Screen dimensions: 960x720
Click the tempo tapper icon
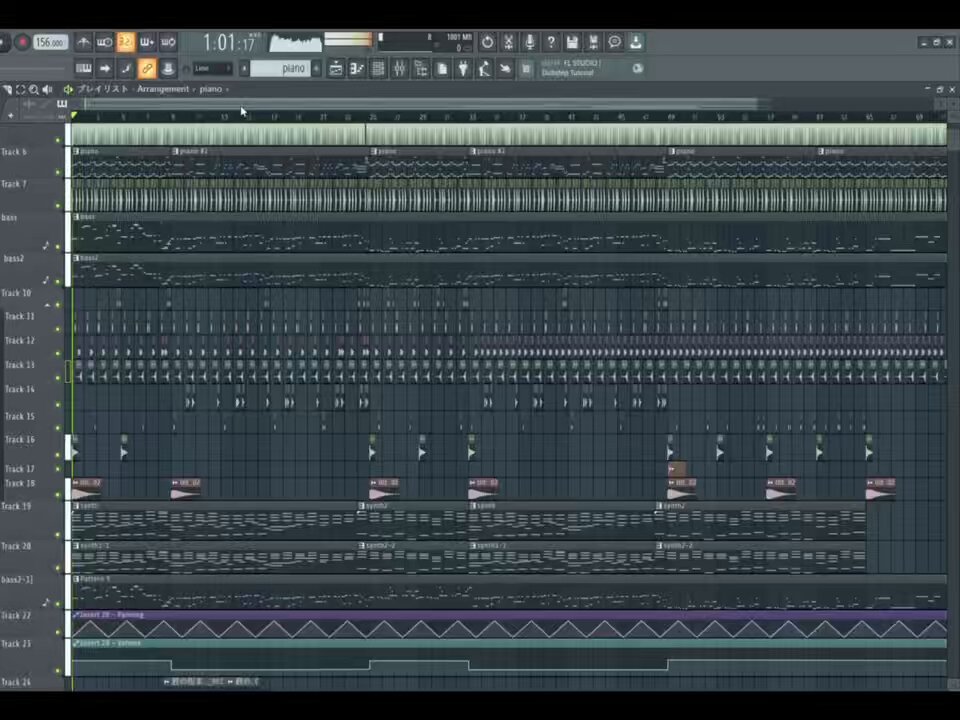484,69
